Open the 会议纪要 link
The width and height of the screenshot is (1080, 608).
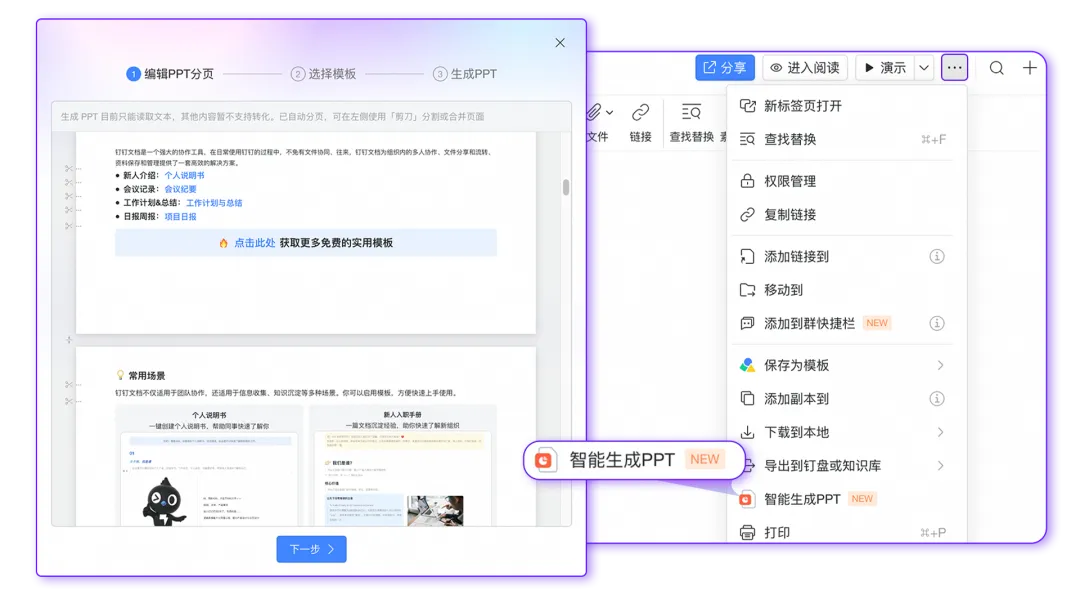180,189
